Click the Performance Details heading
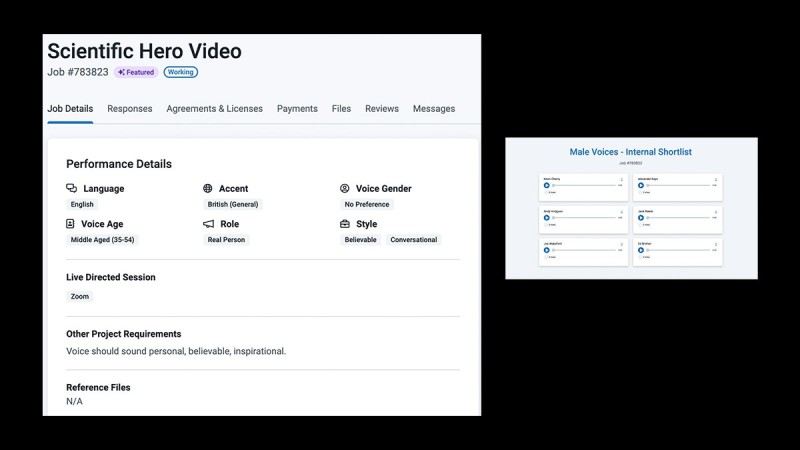The width and height of the screenshot is (800, 450). click(119, 164)
